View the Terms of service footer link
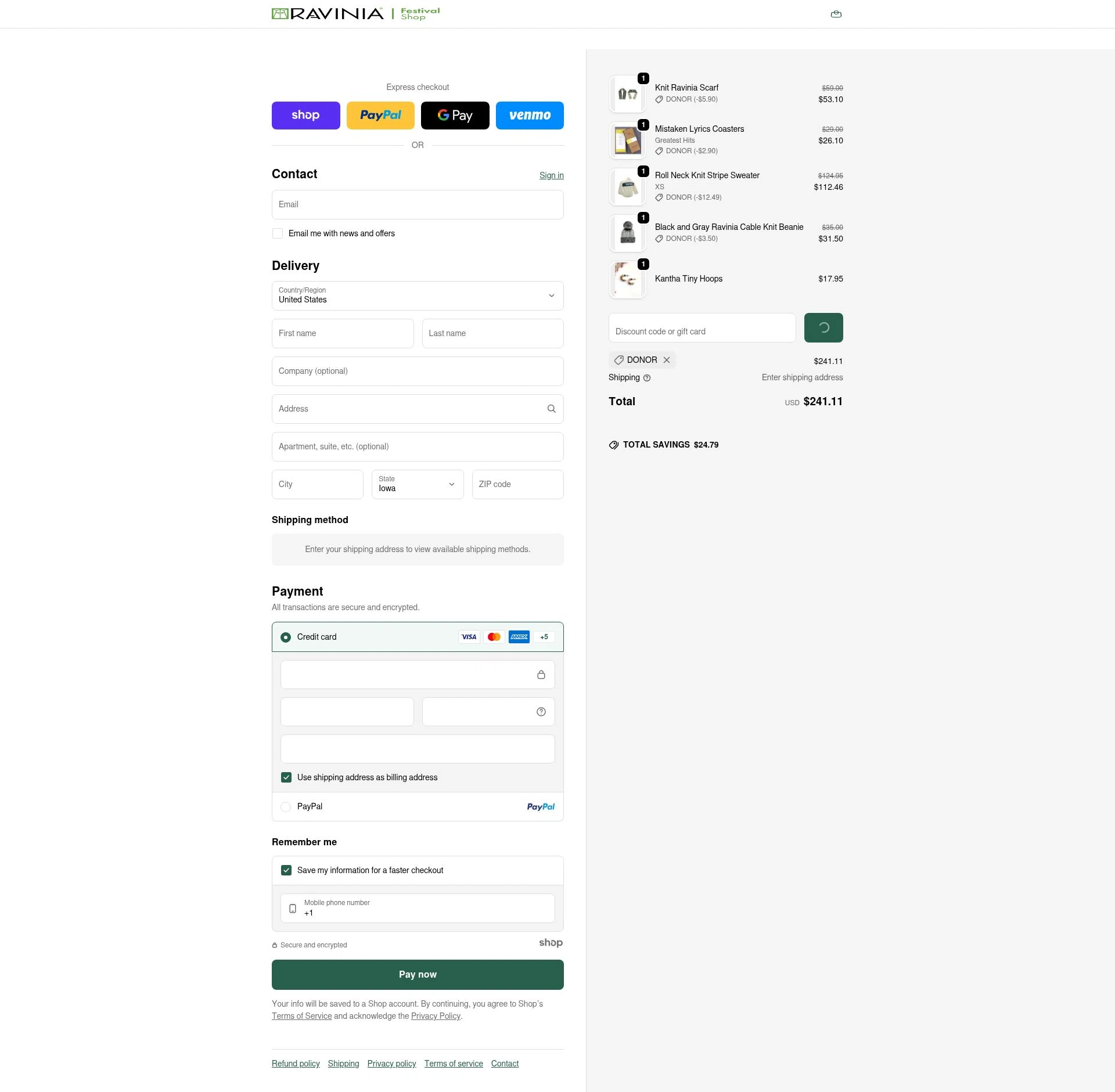 (x=454, y=1064)
